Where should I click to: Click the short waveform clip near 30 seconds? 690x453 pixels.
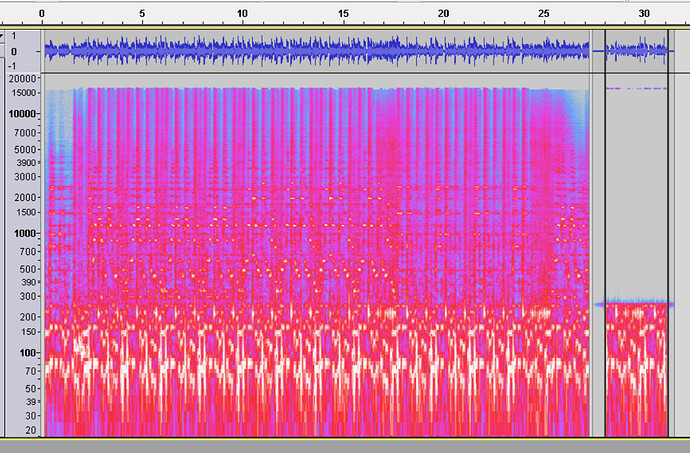click(x=636, y=49)
